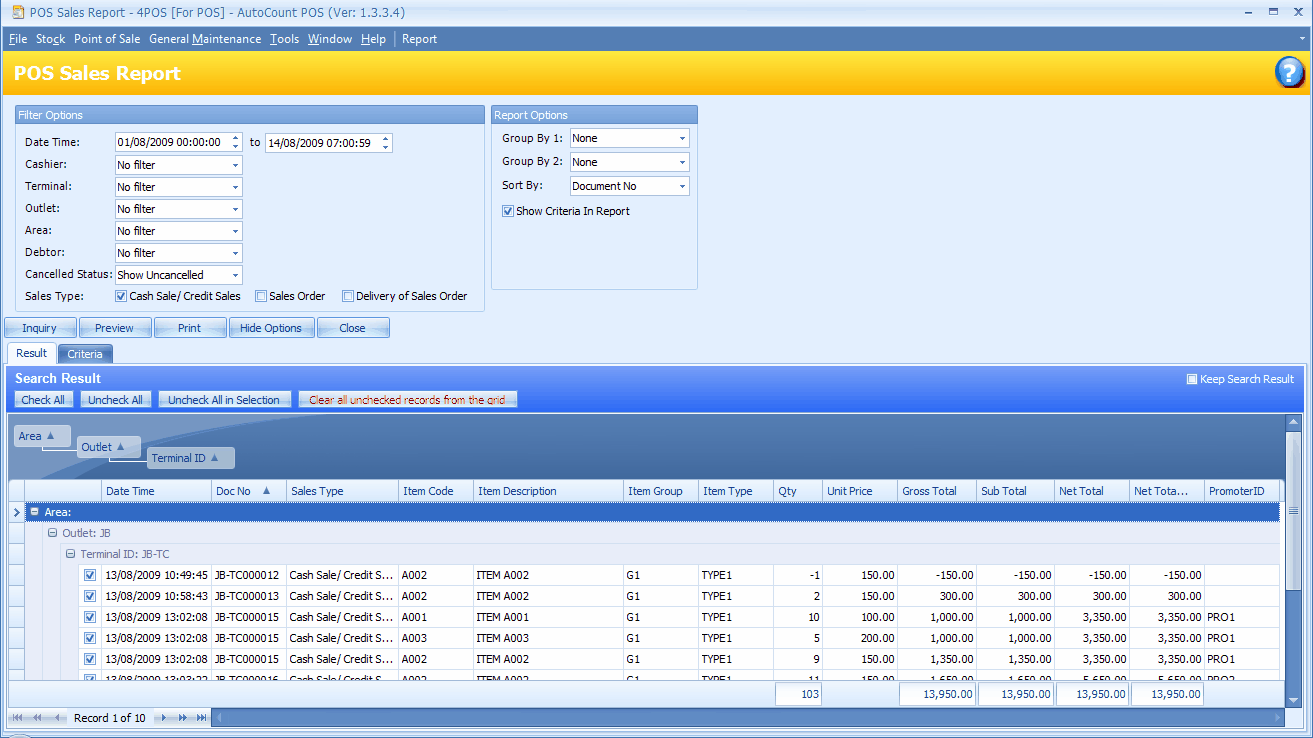Select the Result tab

pos(31,353)
